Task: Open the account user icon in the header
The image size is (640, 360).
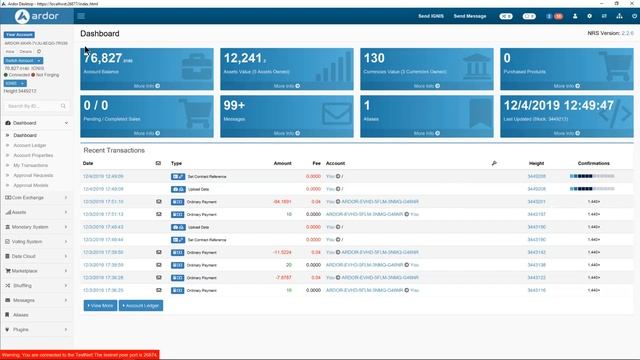Action: click(x=575, y=16)
